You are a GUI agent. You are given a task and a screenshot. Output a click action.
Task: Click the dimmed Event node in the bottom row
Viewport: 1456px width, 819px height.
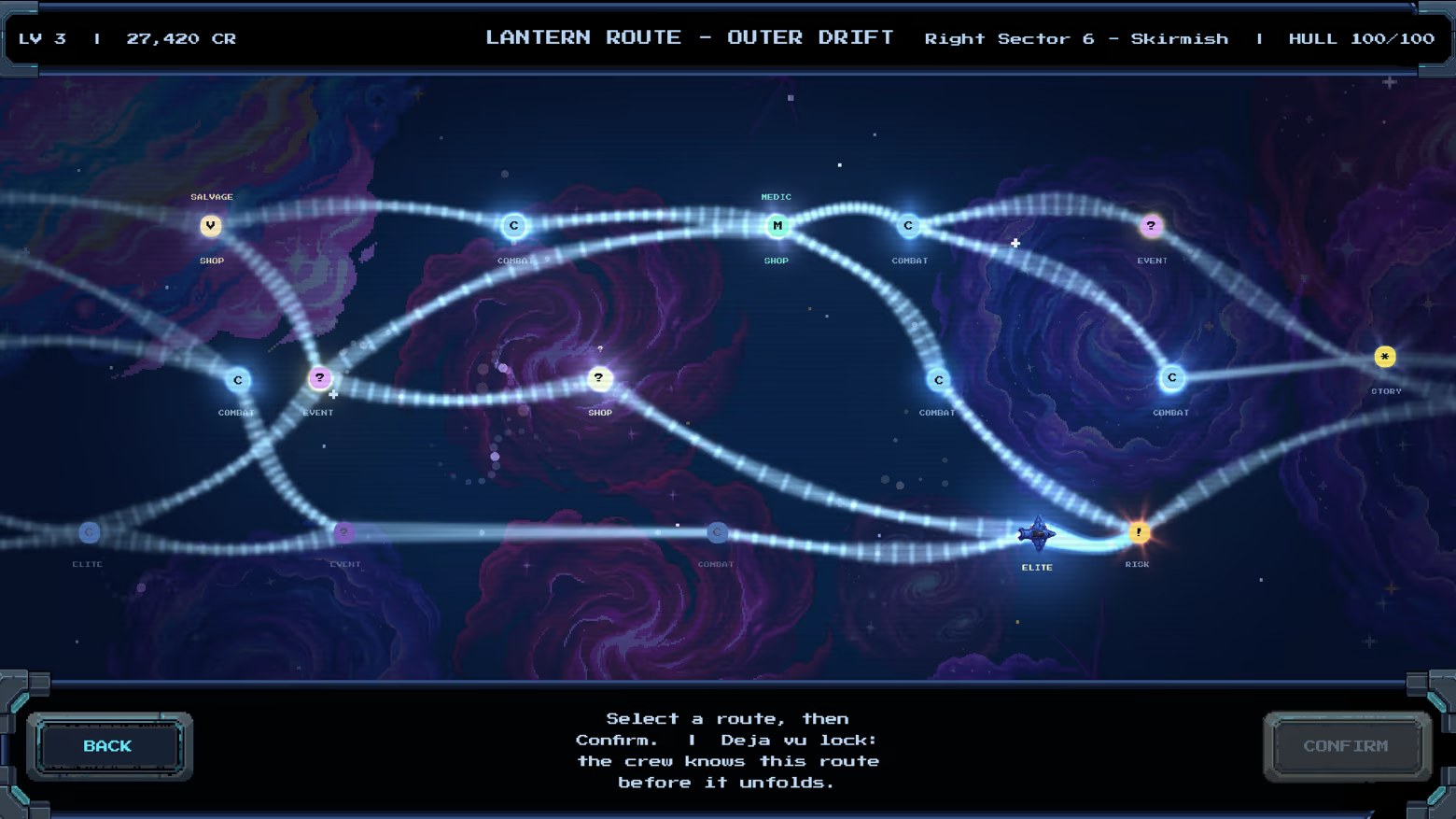click(343, 532)
